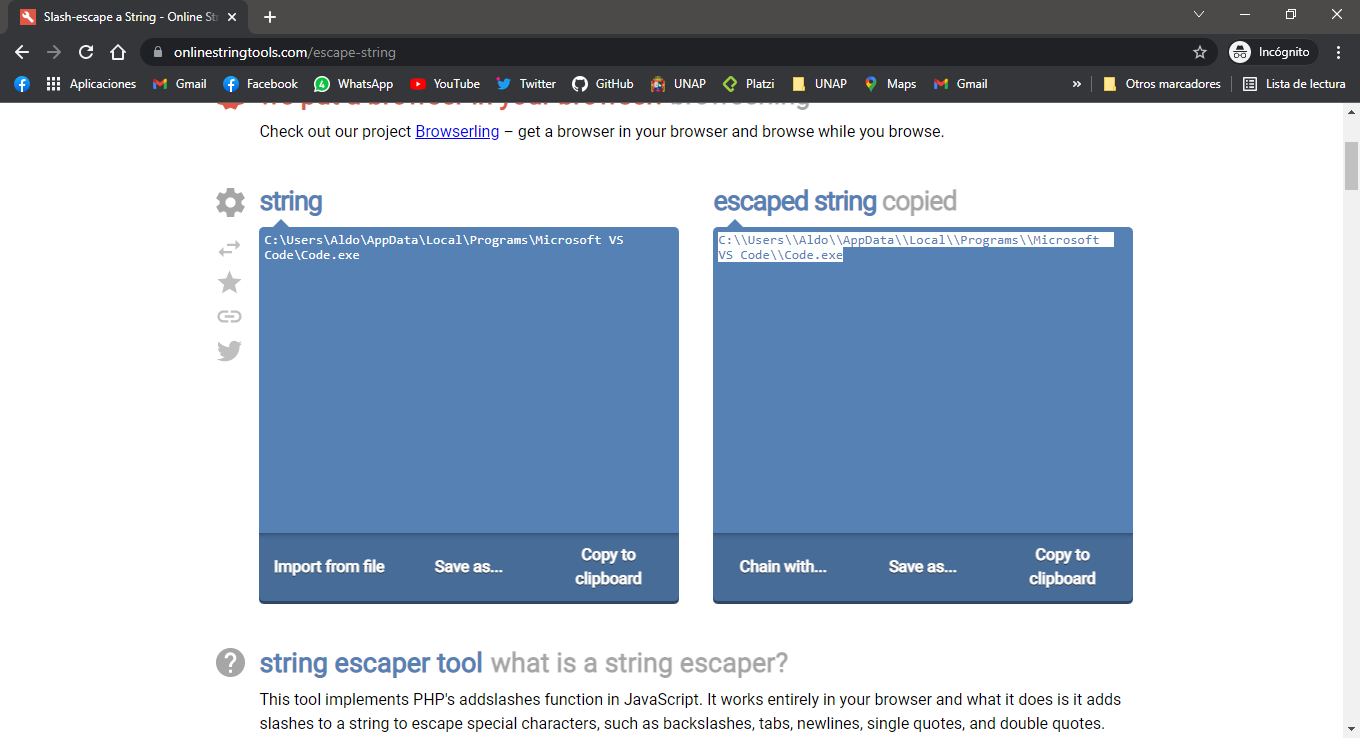Open Chrome's three-dot menu
1360x738 pixels.
coord(1337,51)
